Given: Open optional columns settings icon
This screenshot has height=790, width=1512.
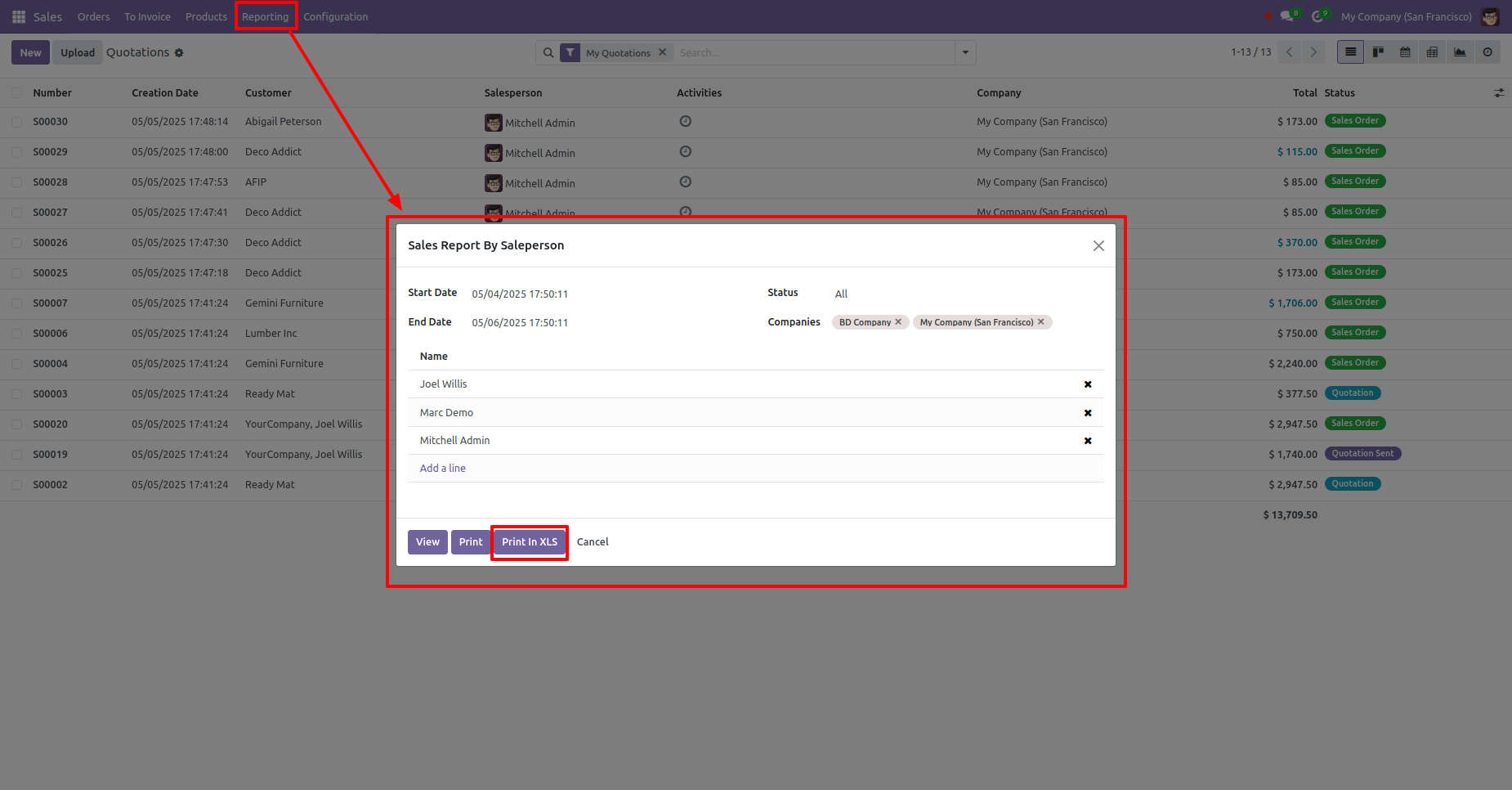Looking at the screenshot, I should click(x=1499, y=93).
